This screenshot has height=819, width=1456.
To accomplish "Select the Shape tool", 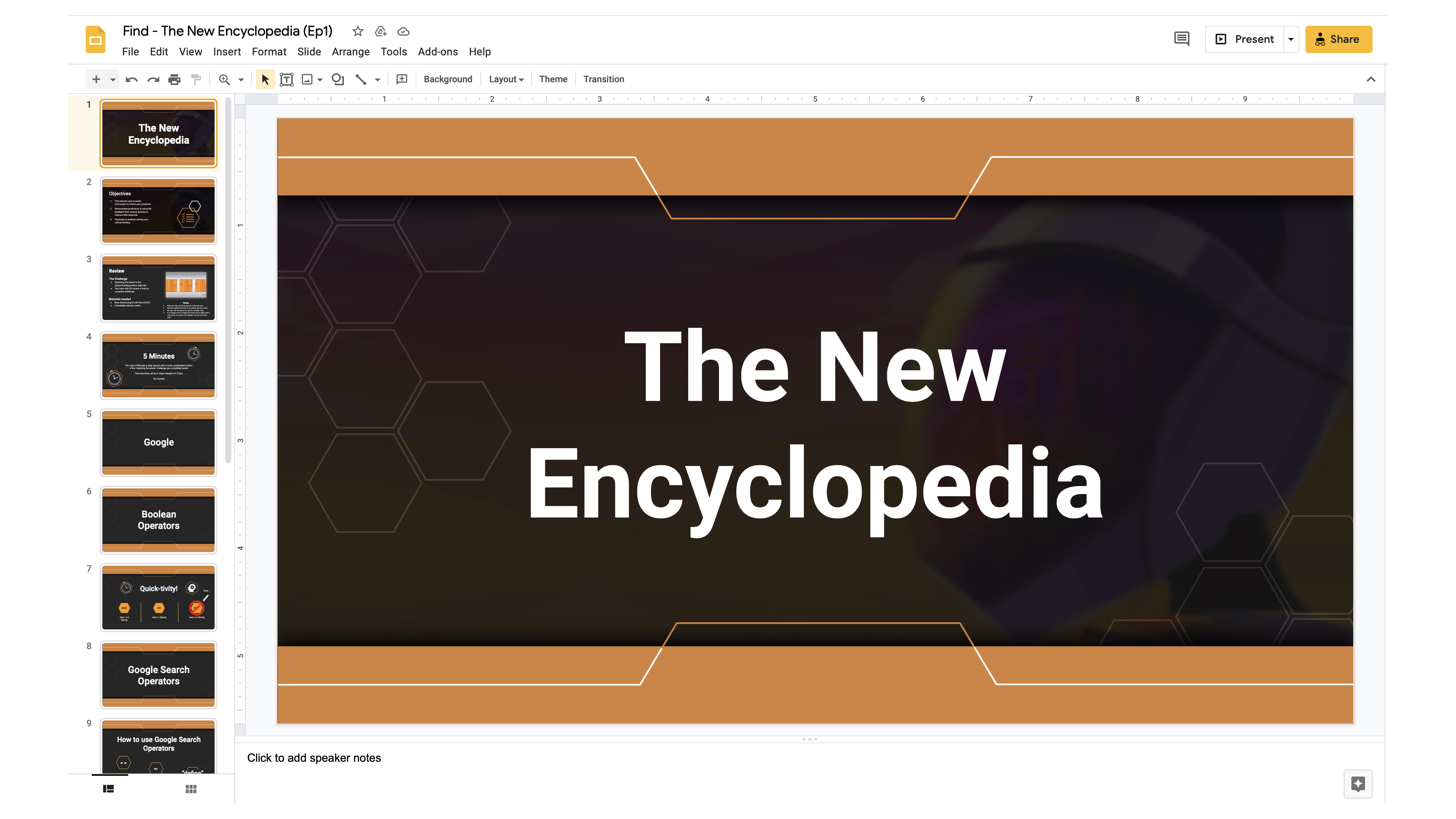I will coord(338,79).
